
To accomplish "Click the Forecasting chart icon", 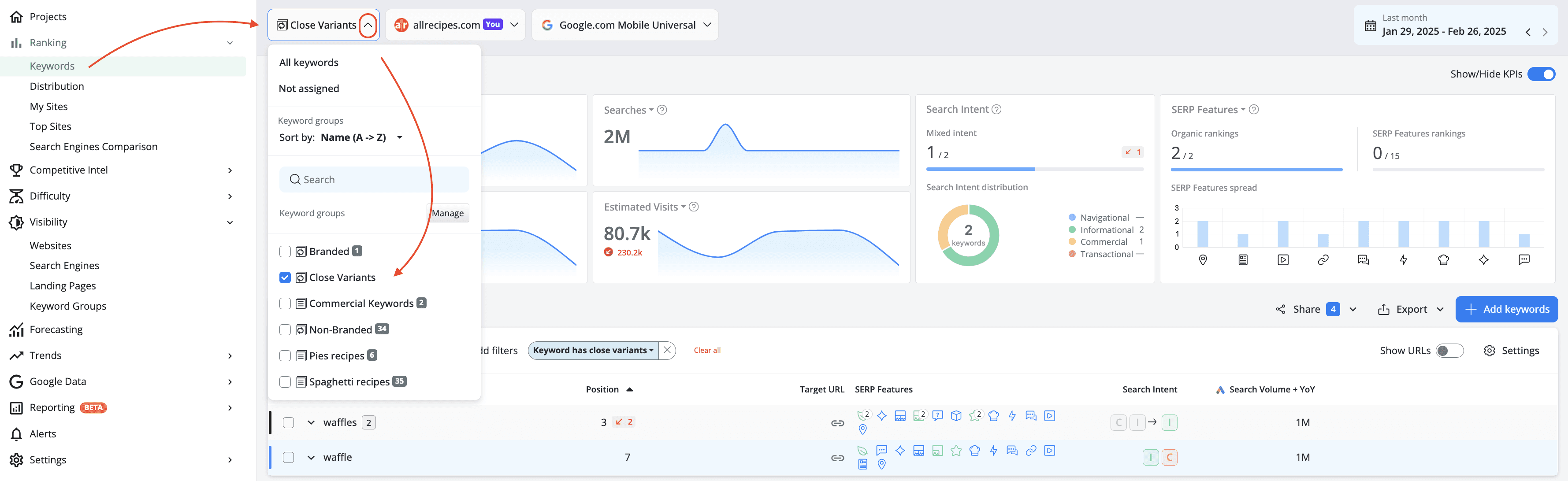I will [16, 329].
